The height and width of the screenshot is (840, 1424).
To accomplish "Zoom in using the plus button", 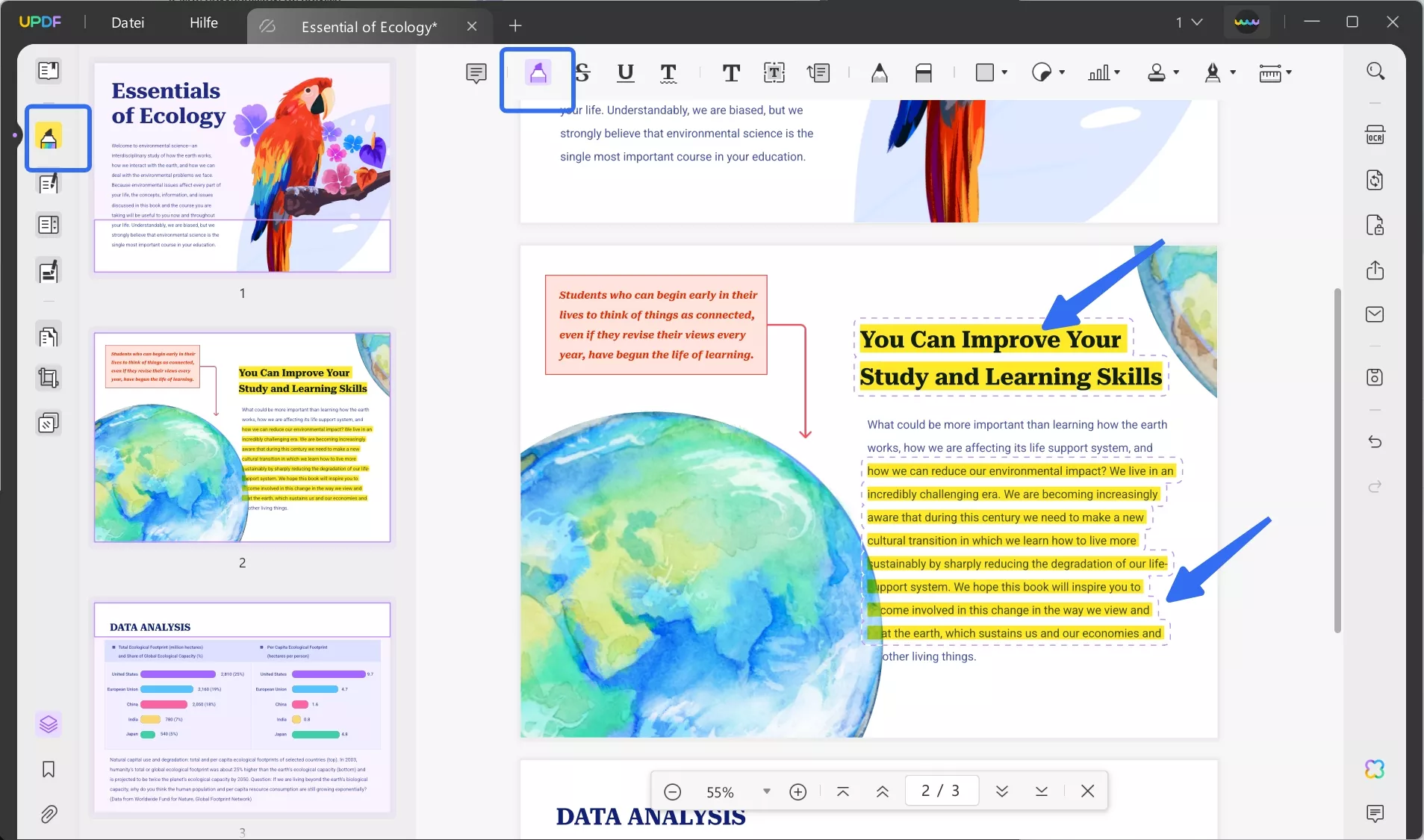I will pyautogui.click(x=797, y=791).
